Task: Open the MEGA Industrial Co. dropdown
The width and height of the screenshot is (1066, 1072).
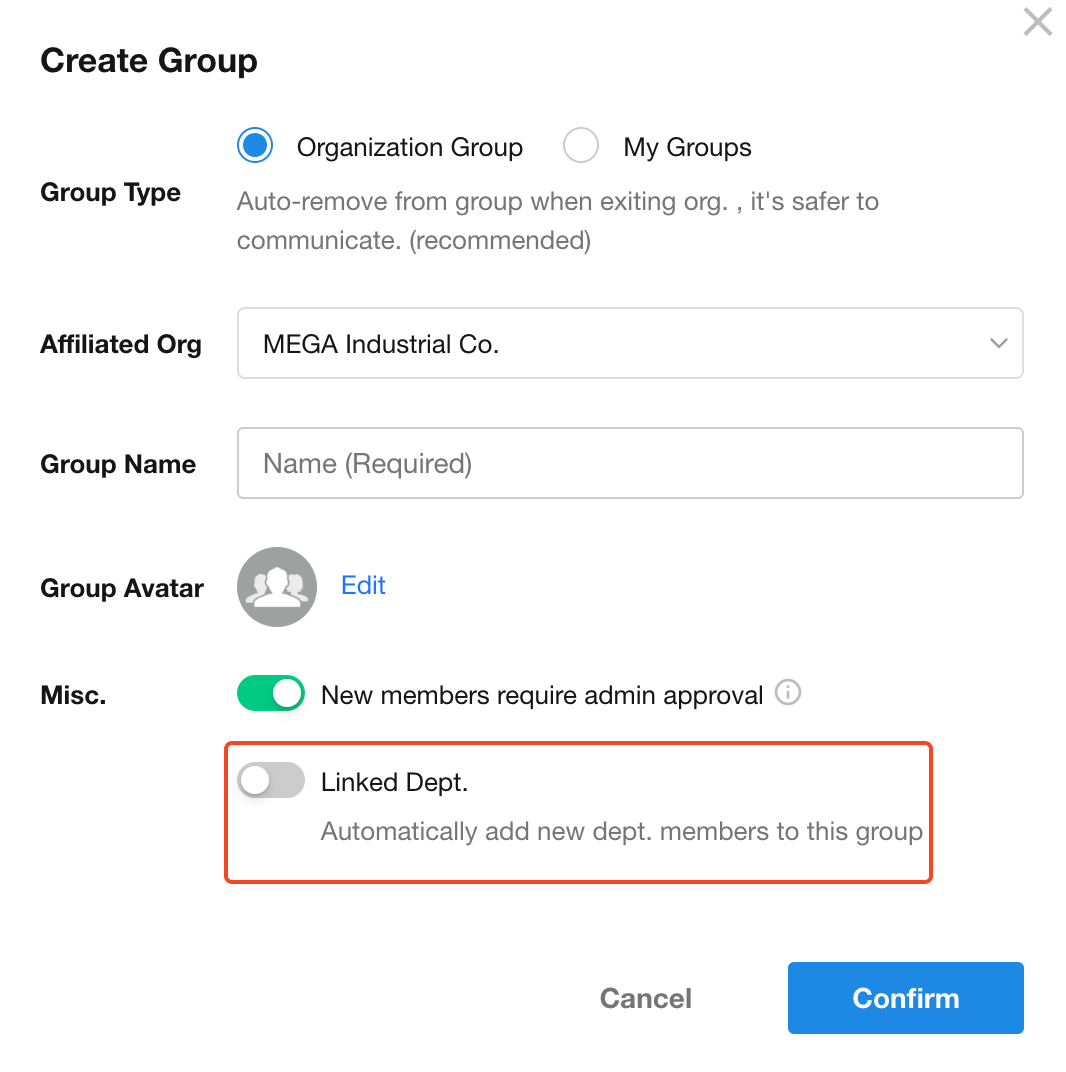Action: 630,344
